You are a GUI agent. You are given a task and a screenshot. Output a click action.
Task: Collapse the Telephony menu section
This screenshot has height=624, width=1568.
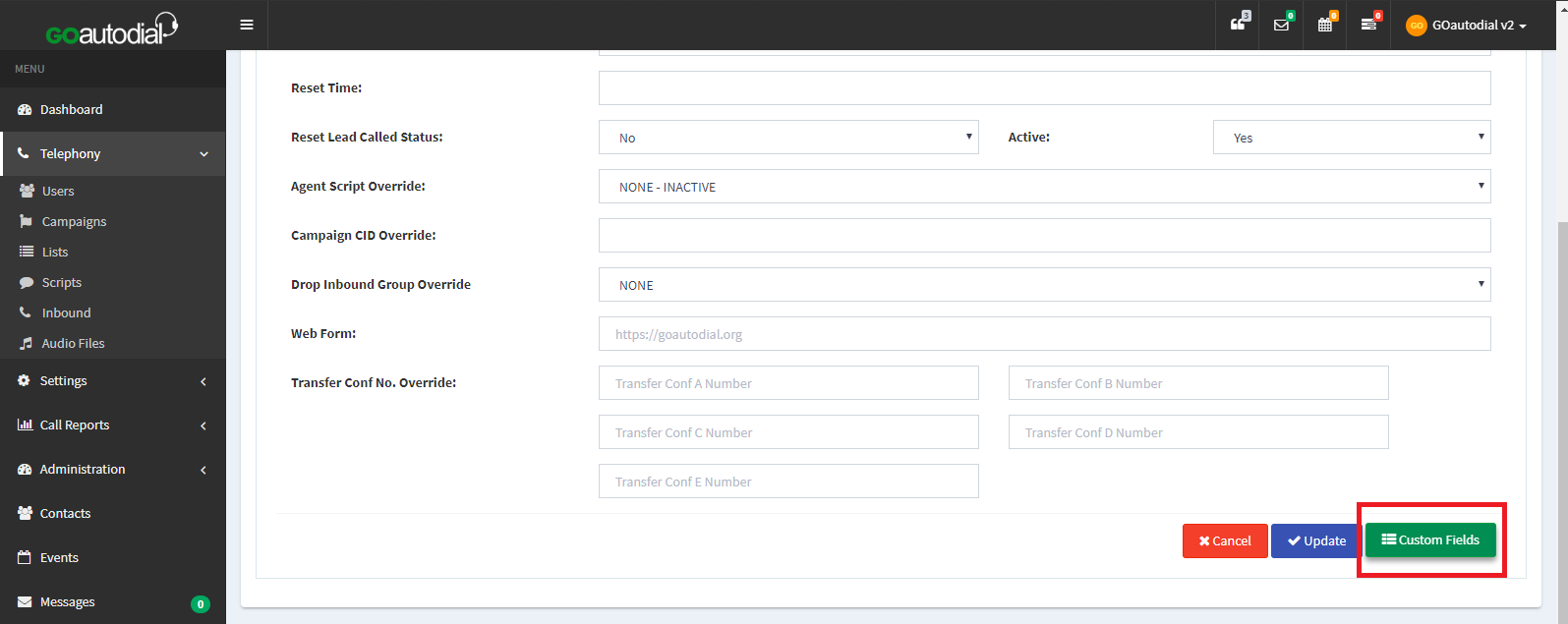[x=113, y=153]
